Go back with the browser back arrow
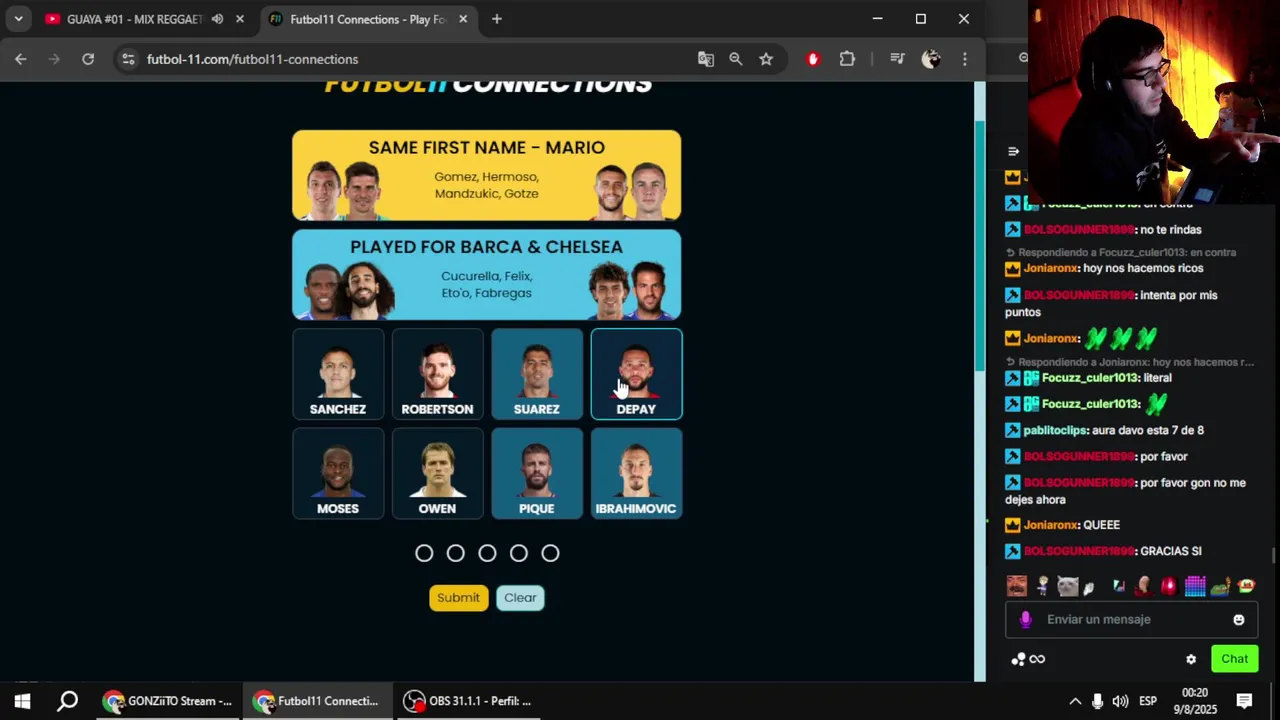This screenshot has height=720, width=1280. (x=21, y=59)
